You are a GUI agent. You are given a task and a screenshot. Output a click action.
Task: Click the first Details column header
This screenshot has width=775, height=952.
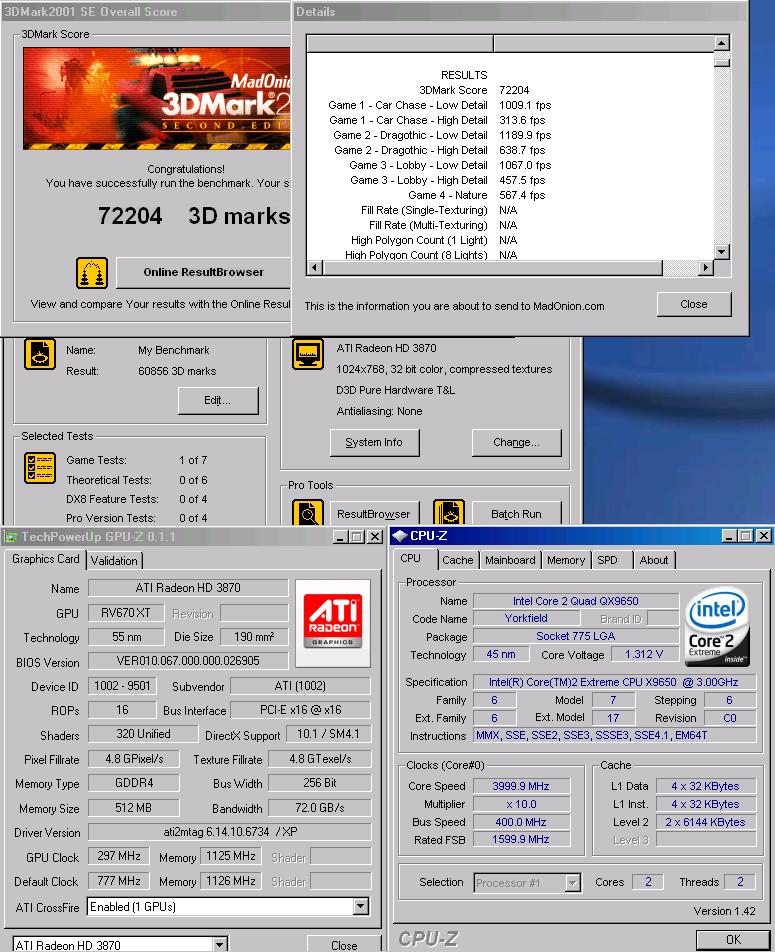point(400,43)
